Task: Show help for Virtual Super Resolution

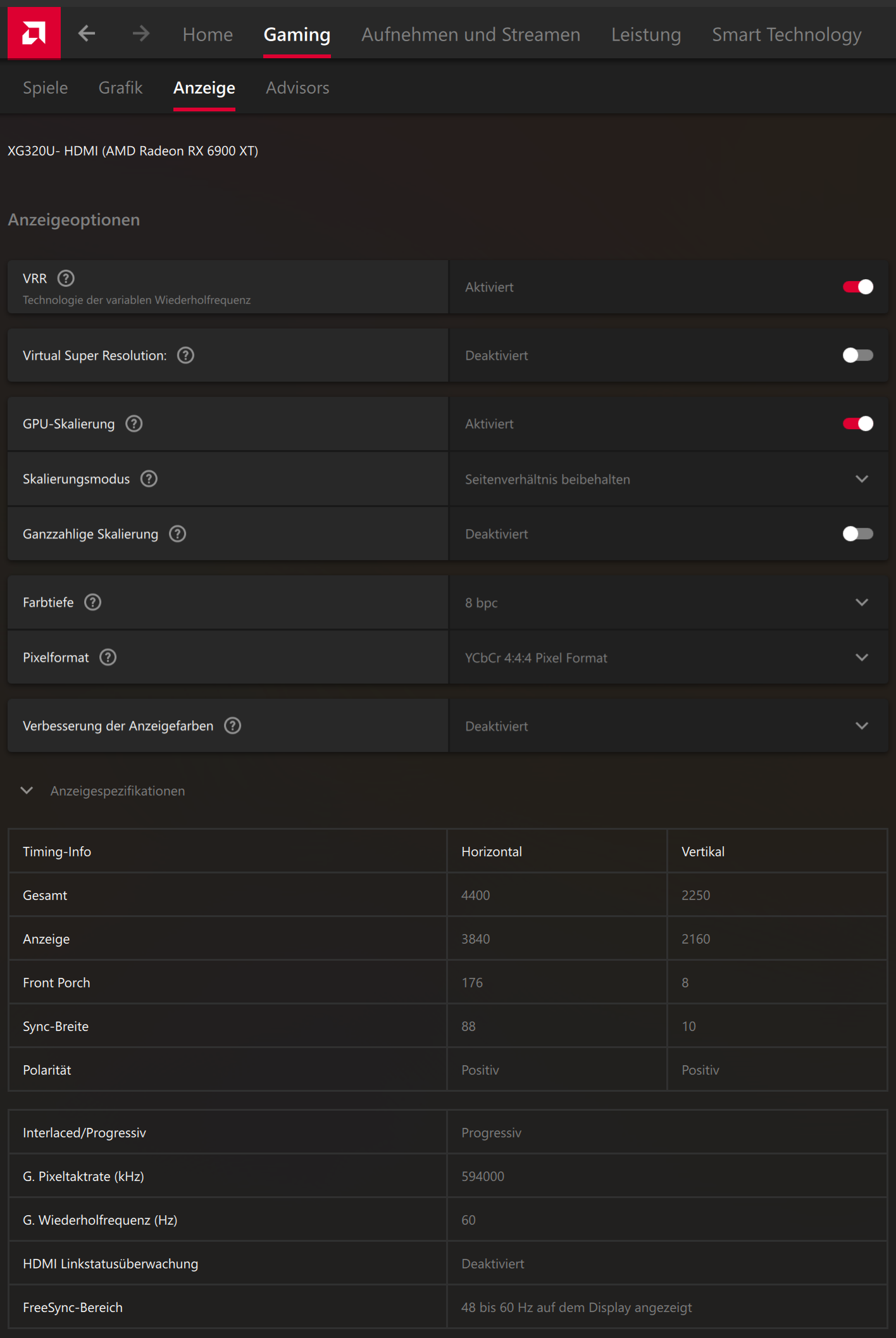Action: 185,356
